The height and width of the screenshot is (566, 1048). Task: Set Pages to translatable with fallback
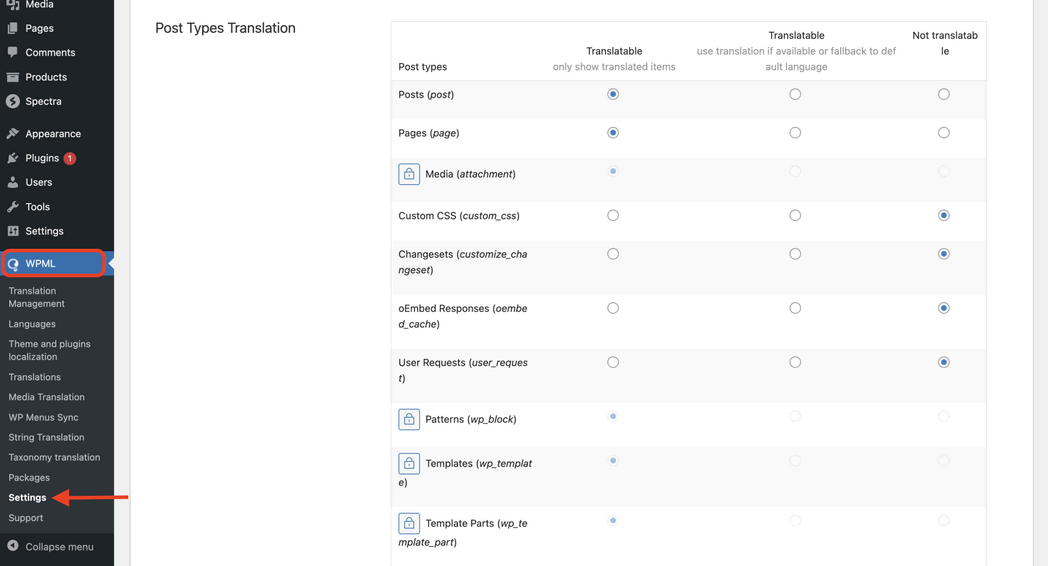pos(795,133)
